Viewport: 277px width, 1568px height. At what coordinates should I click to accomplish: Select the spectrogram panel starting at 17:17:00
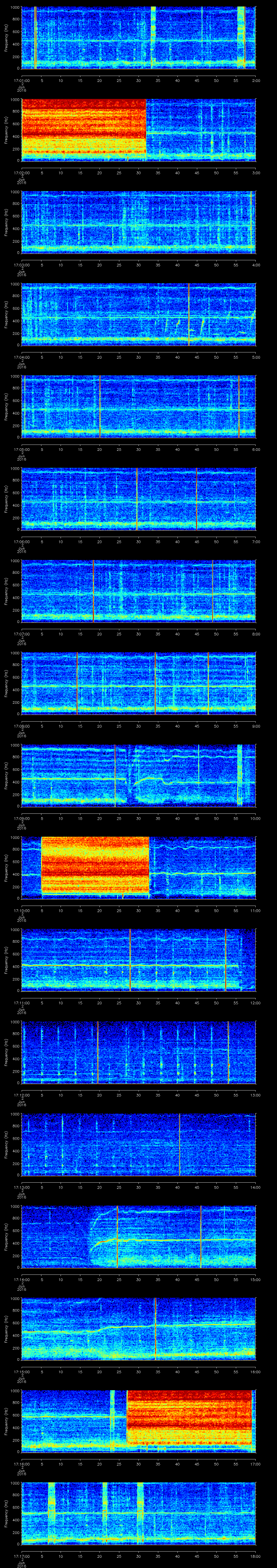click(x=138, y=1514)
